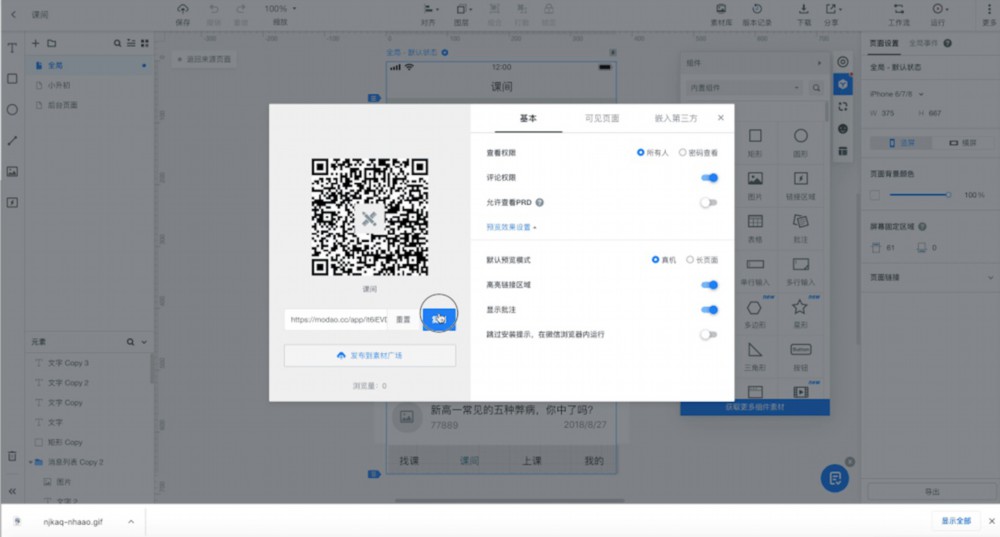Click 显示全部 in download bar
Image resolution: width=1000 pixels, height=537 pixels.
tap(956, 521)
